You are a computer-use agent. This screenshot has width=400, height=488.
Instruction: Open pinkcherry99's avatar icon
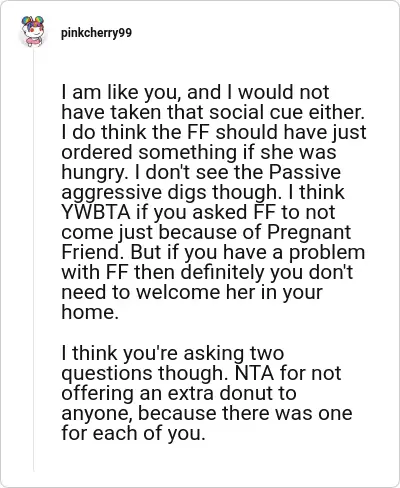(x=33, y=31)
